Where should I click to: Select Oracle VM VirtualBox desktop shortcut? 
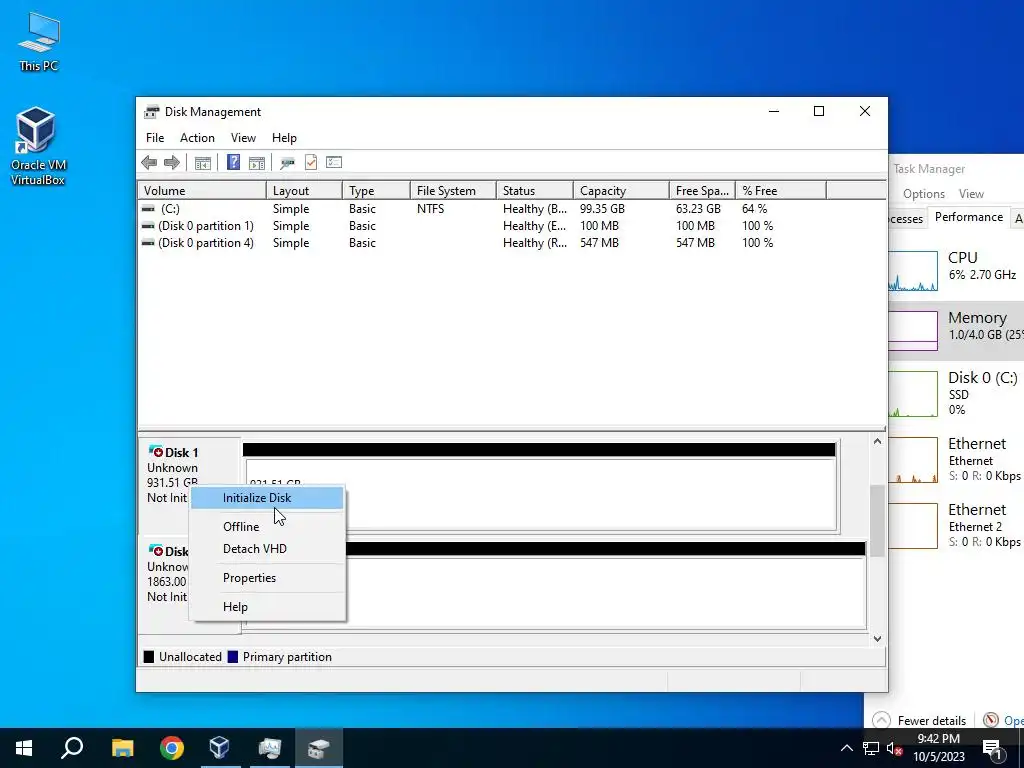coord(38,146)
